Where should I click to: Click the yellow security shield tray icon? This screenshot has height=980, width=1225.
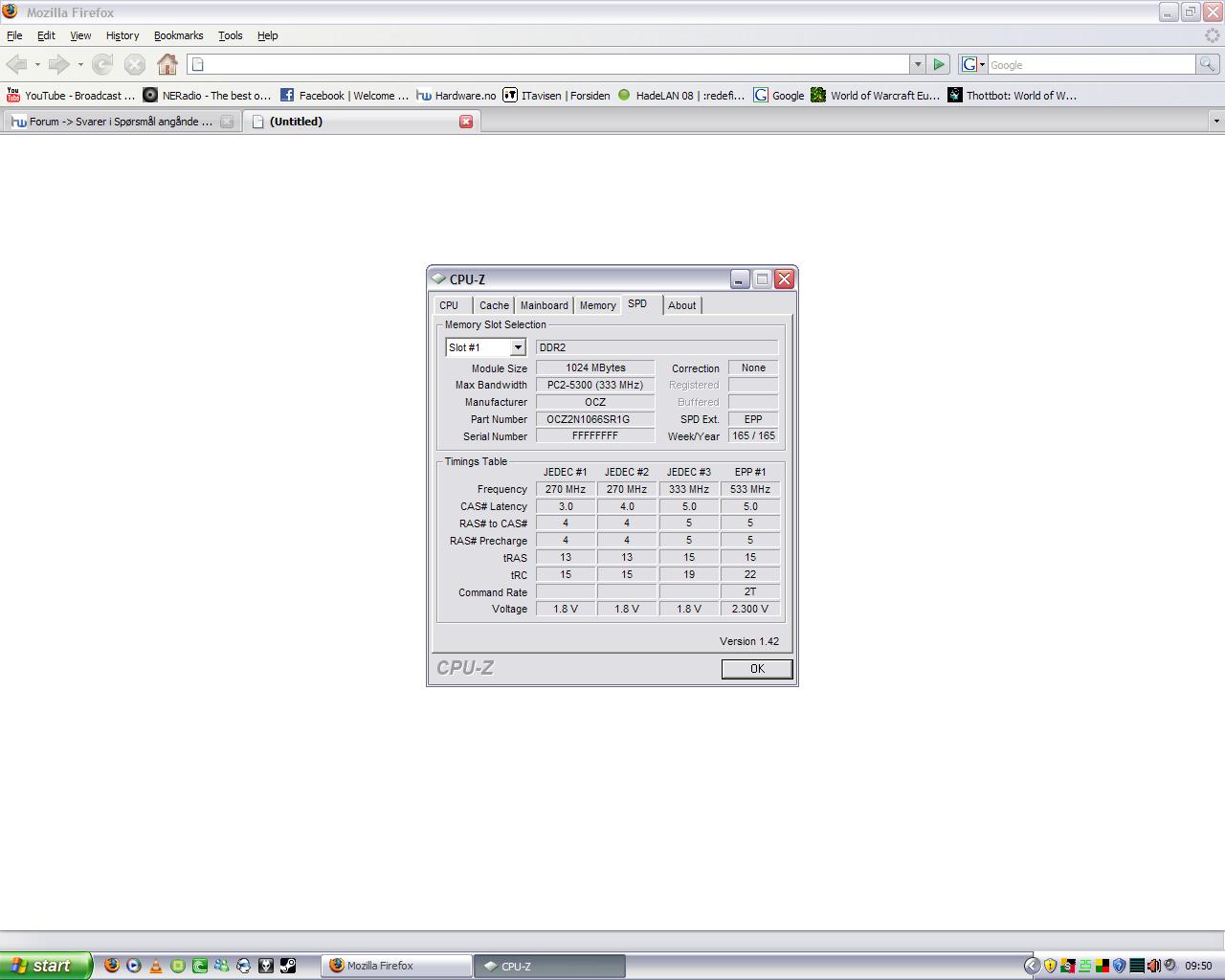pos(1050,966)
